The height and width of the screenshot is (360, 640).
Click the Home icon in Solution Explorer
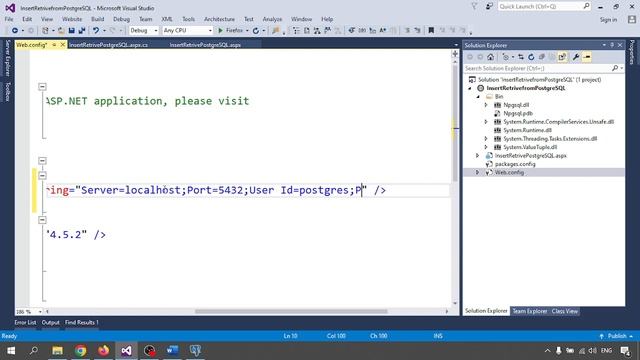click(491, 57)
